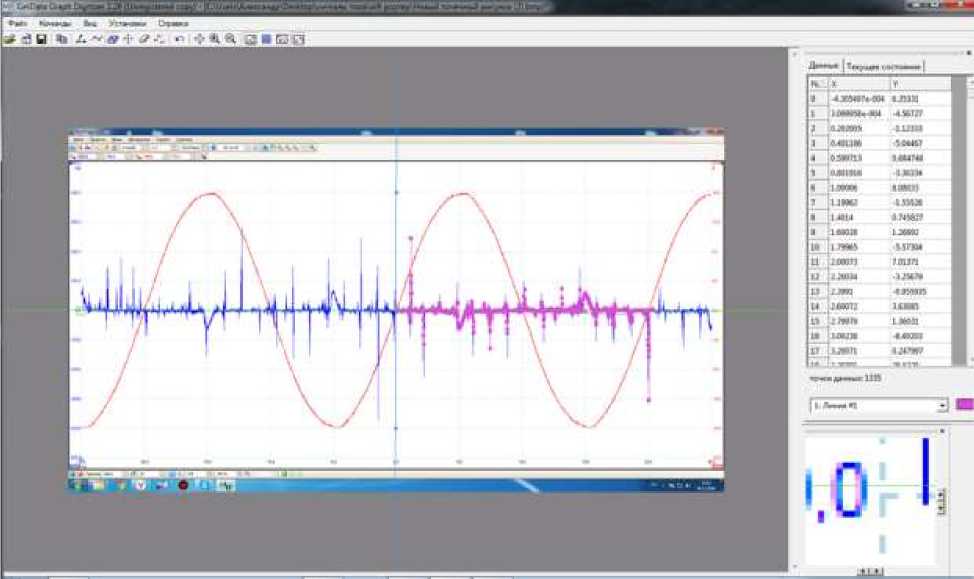
Task: Switch to the Данные tab
Action: pos(824,67)
